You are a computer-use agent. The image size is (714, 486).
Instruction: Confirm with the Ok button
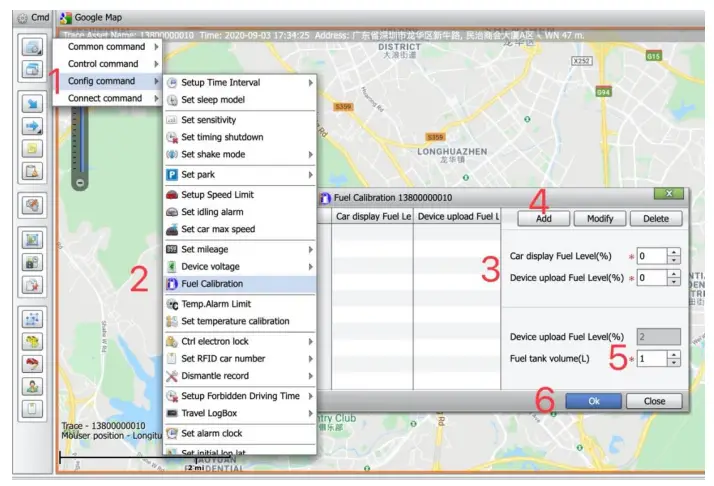[593, 401]
